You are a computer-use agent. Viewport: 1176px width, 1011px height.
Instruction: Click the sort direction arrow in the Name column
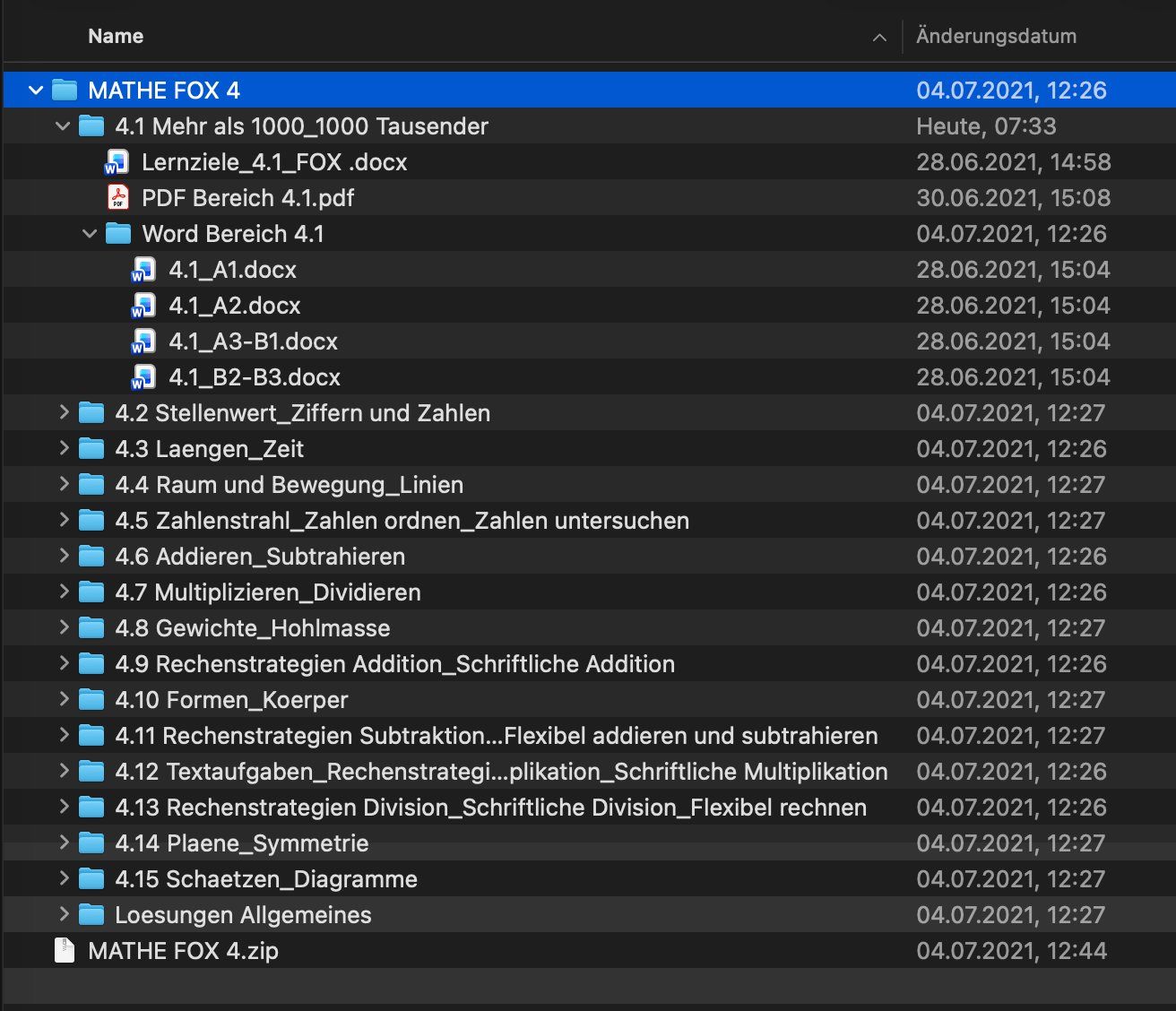coord(879,37)
